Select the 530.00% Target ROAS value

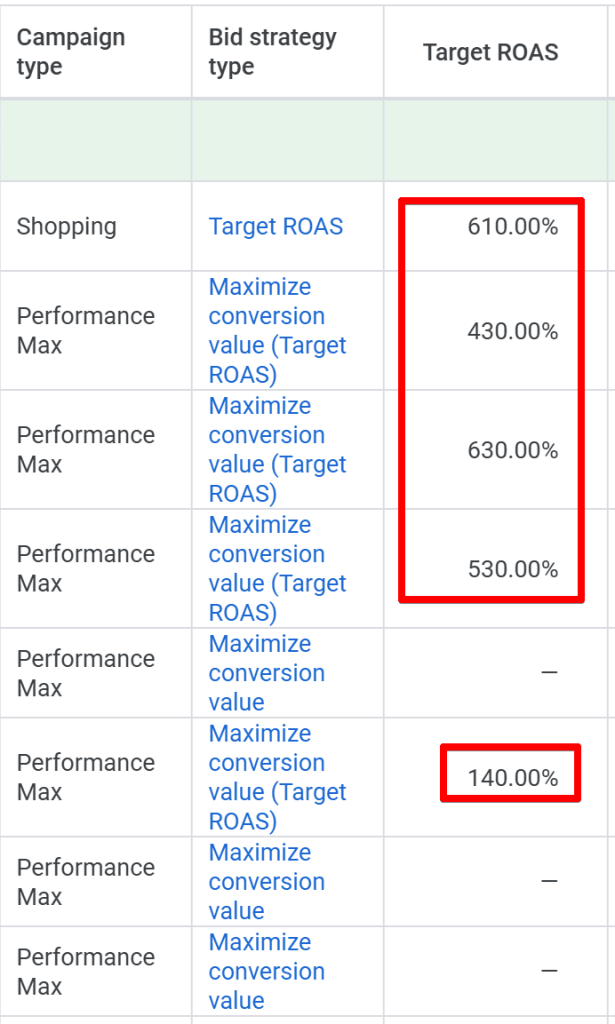(512, 569)
